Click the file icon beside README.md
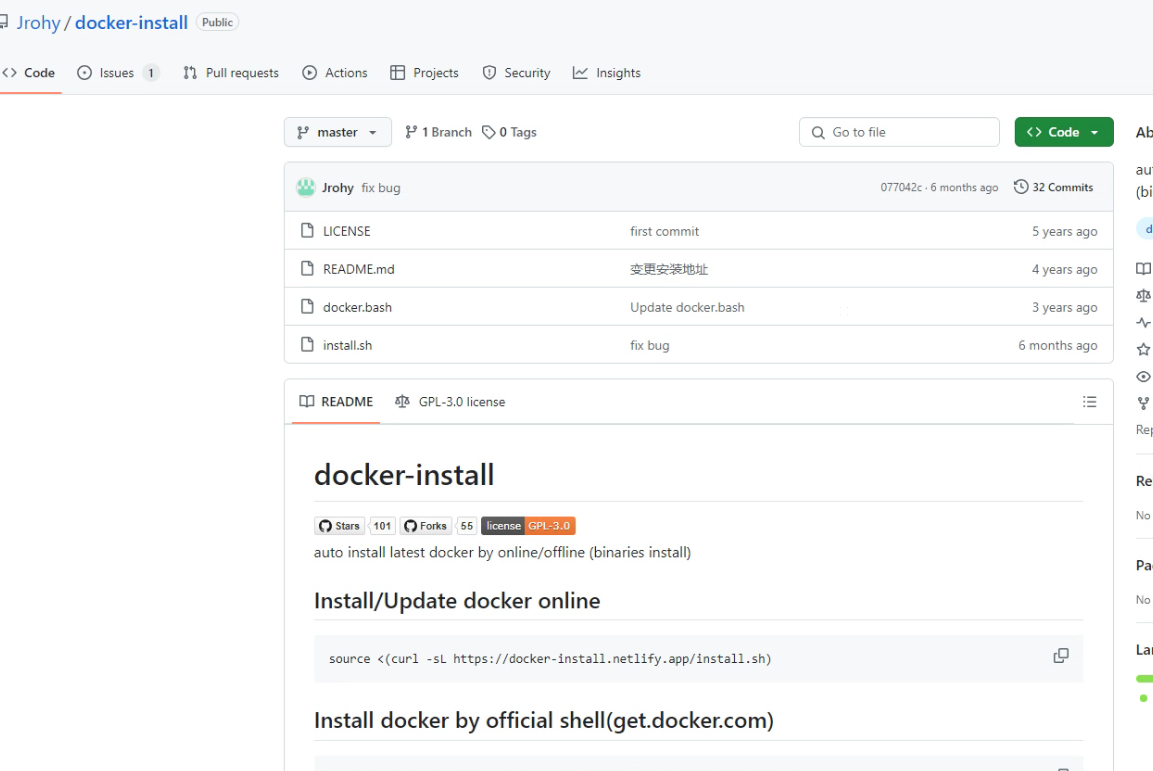 point(307,269)
